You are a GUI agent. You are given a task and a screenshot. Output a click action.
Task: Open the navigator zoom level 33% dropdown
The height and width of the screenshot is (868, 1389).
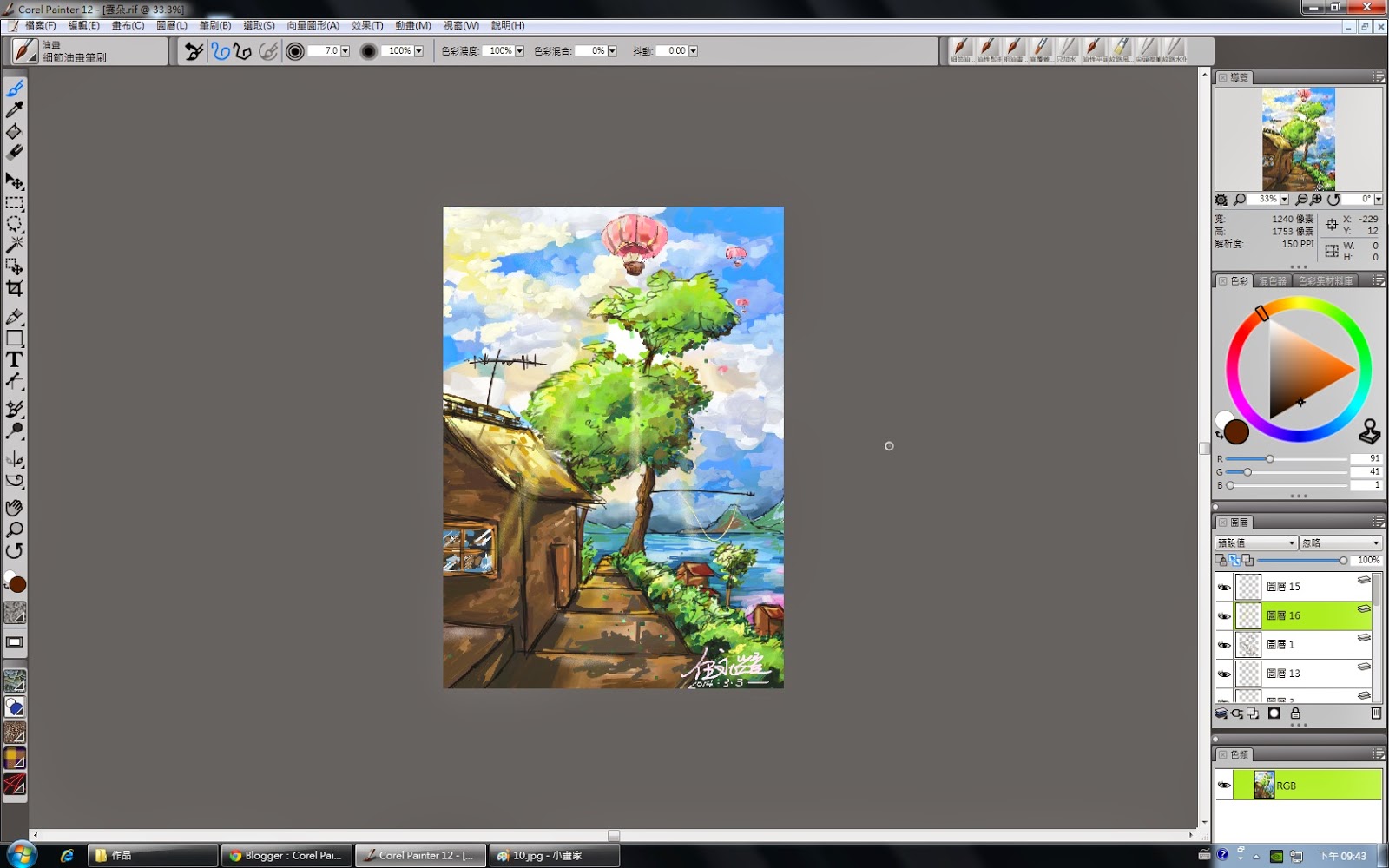click(1282, 199)
